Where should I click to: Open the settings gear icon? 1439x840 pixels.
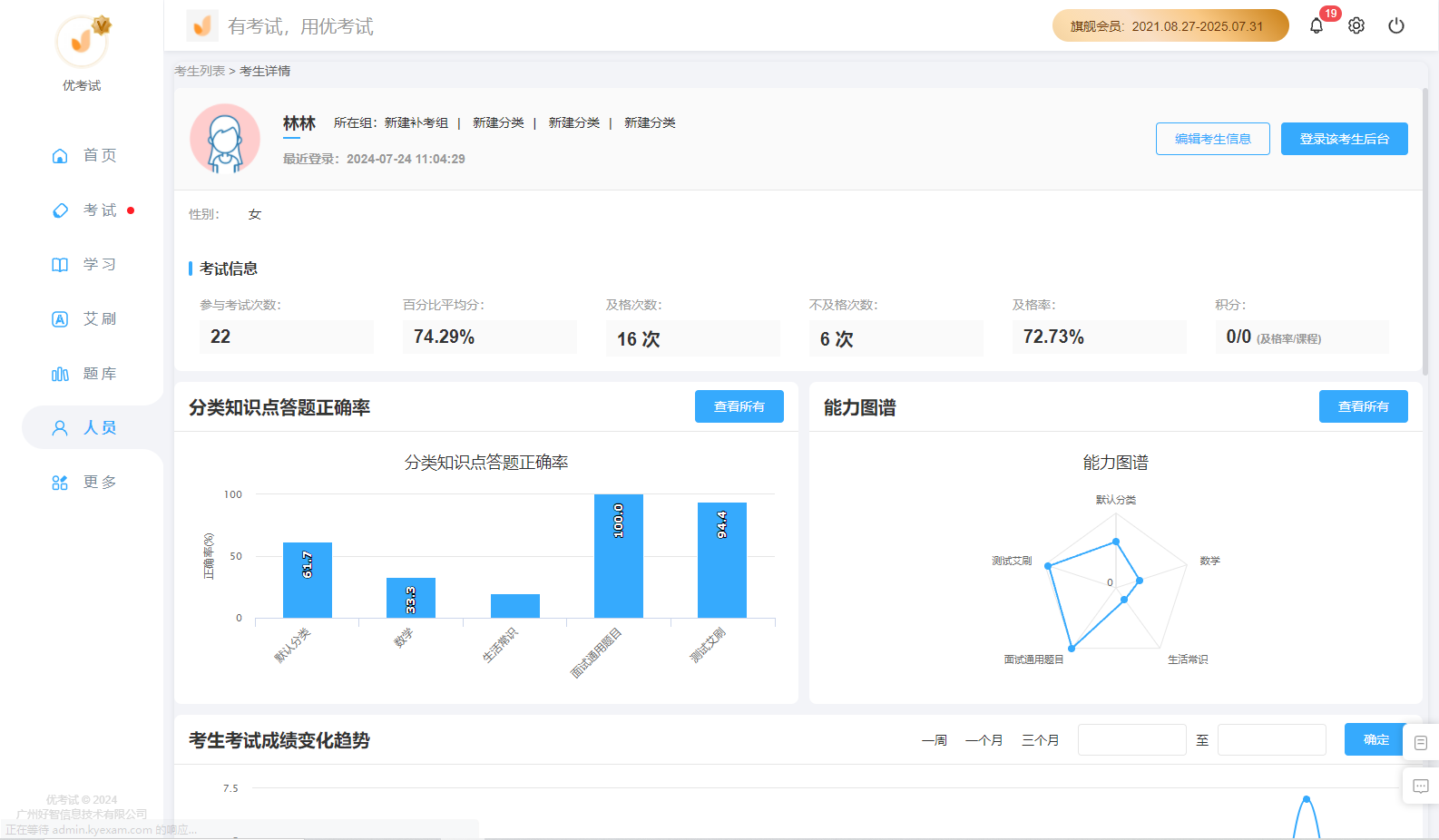point(1356,25)
